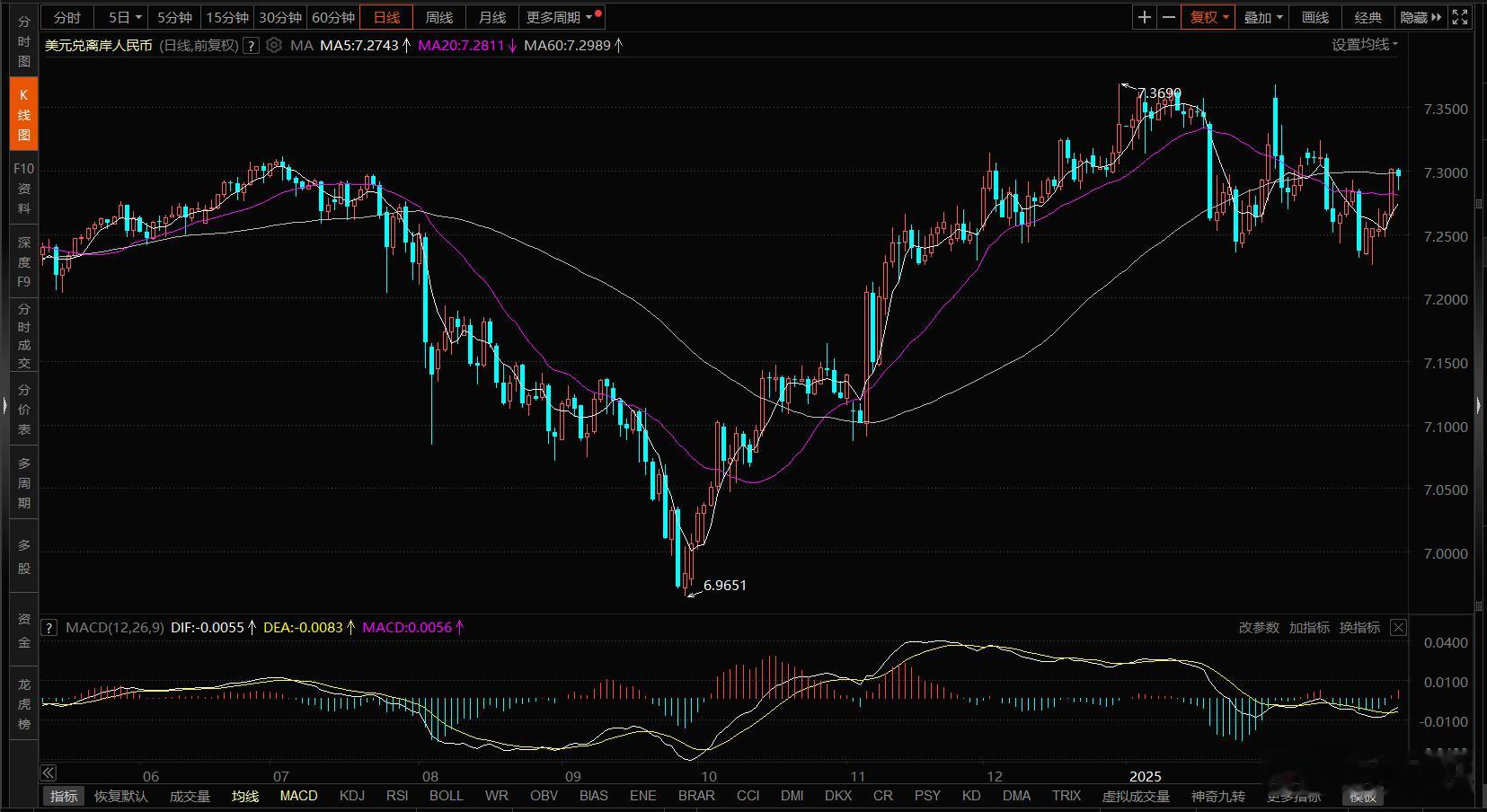This screenshot has width=1487, height=812.
Task: Click 改参数 to edit MACD parameters
Action: click(1259, 628)
